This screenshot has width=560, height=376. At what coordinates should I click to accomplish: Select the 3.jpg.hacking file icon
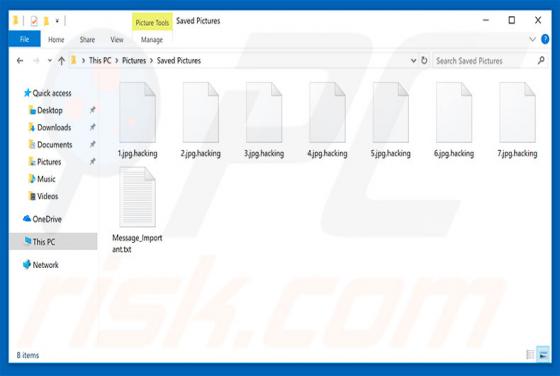(264, 112)
